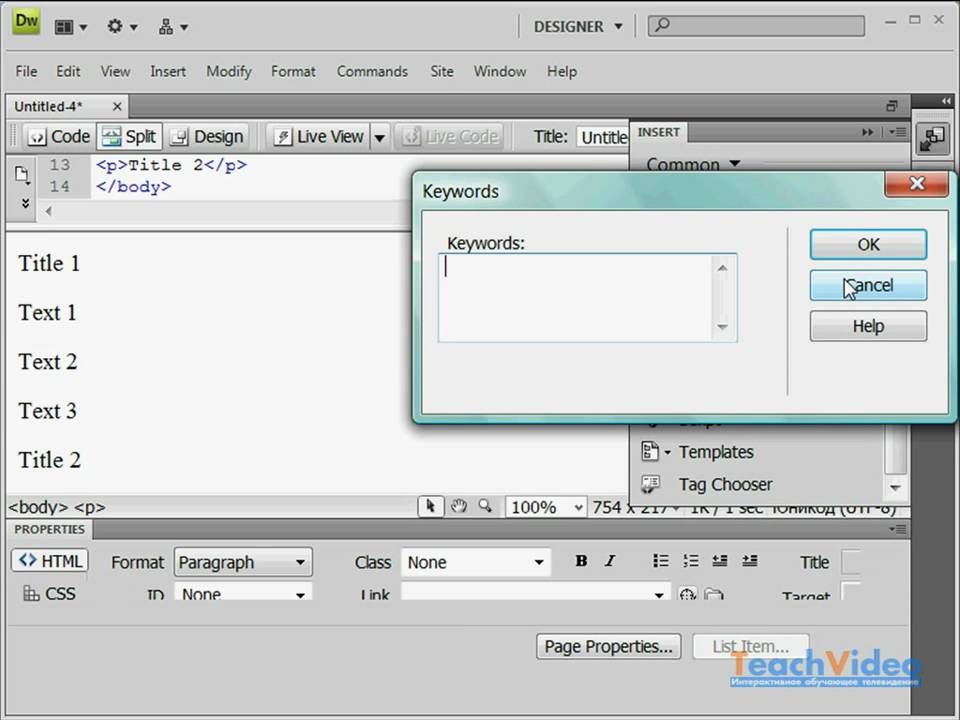Switch Property inspector to HTML mode
Screen dimensions: 960x720
click(50, 561)
